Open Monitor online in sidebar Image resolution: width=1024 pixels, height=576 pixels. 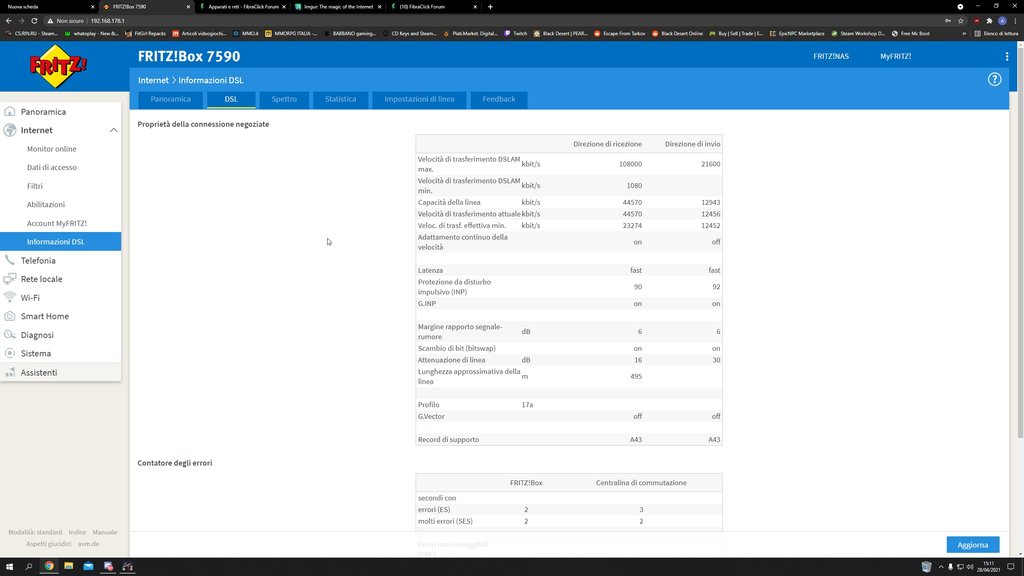(x=52, y=149)
